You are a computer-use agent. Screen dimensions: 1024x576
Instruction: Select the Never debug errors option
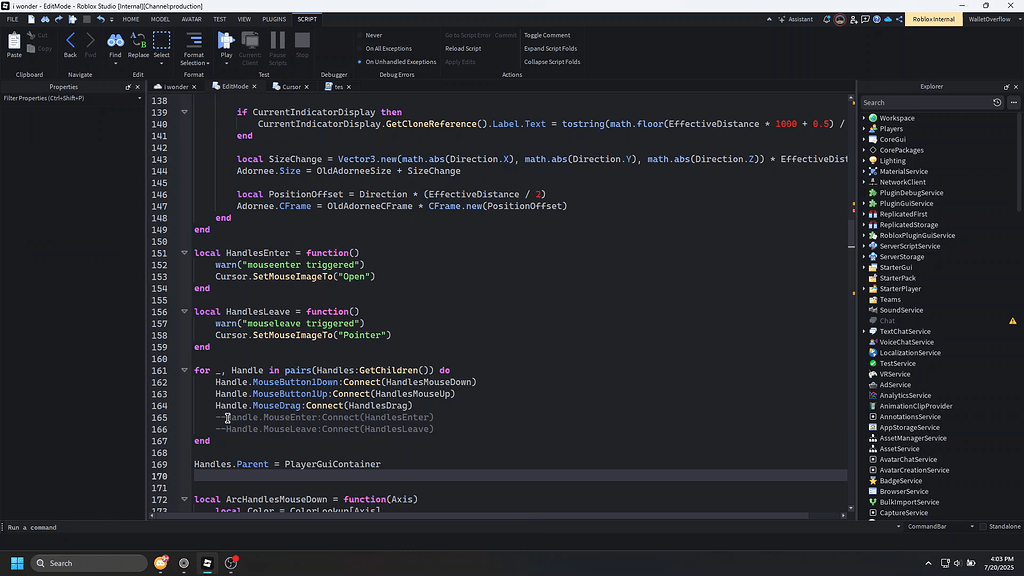point(376,34)
